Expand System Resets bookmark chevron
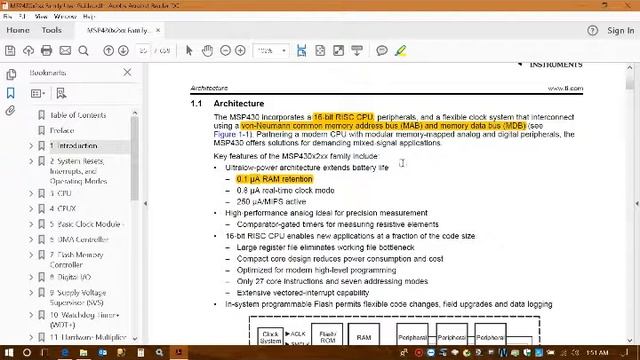This screenshot has width=640, height=360. 31,161
